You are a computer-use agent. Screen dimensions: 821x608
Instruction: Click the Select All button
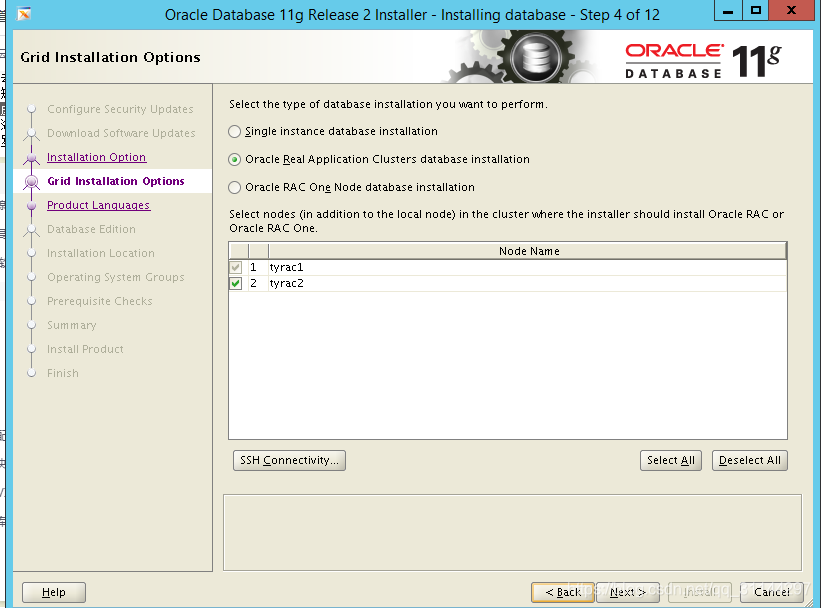coord(671,460)
